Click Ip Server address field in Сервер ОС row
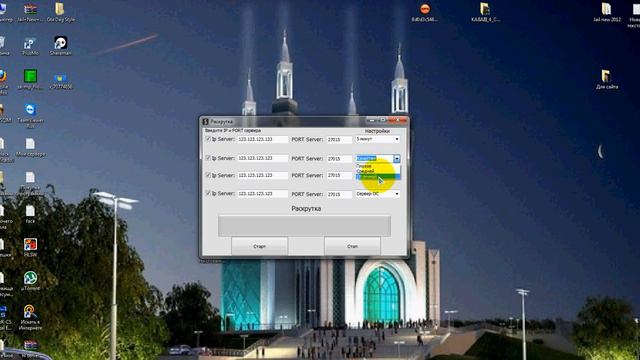 (x=262, y=193)
